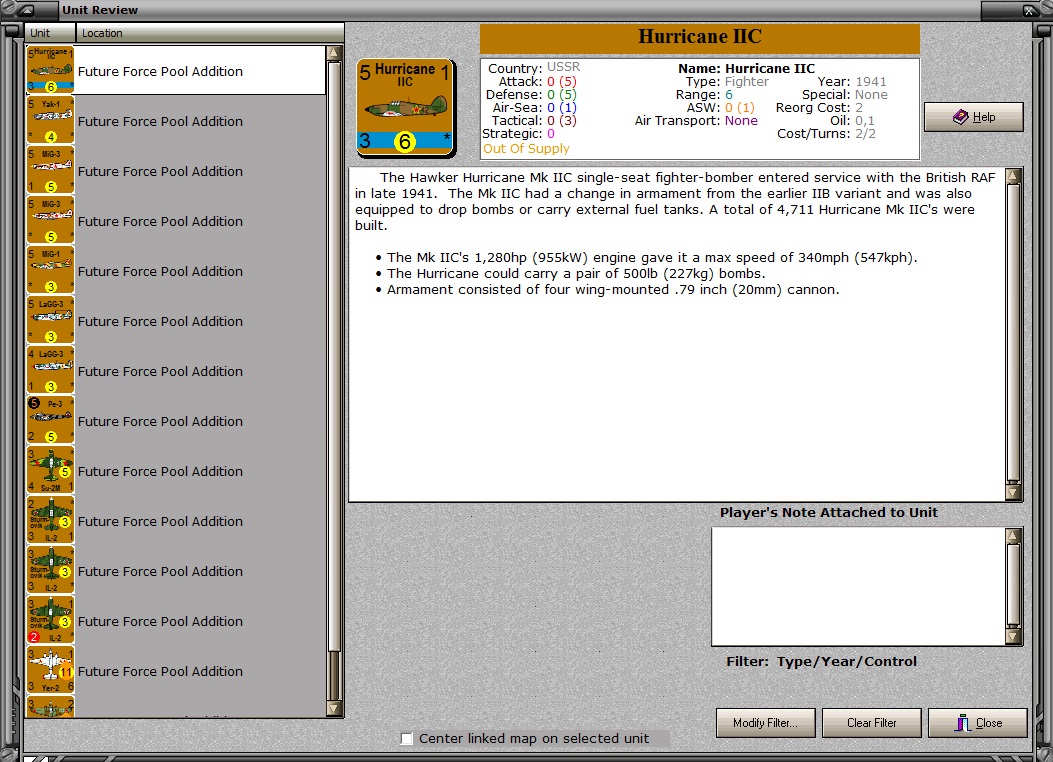Click the Out Of Supply status text

(526, 148)
